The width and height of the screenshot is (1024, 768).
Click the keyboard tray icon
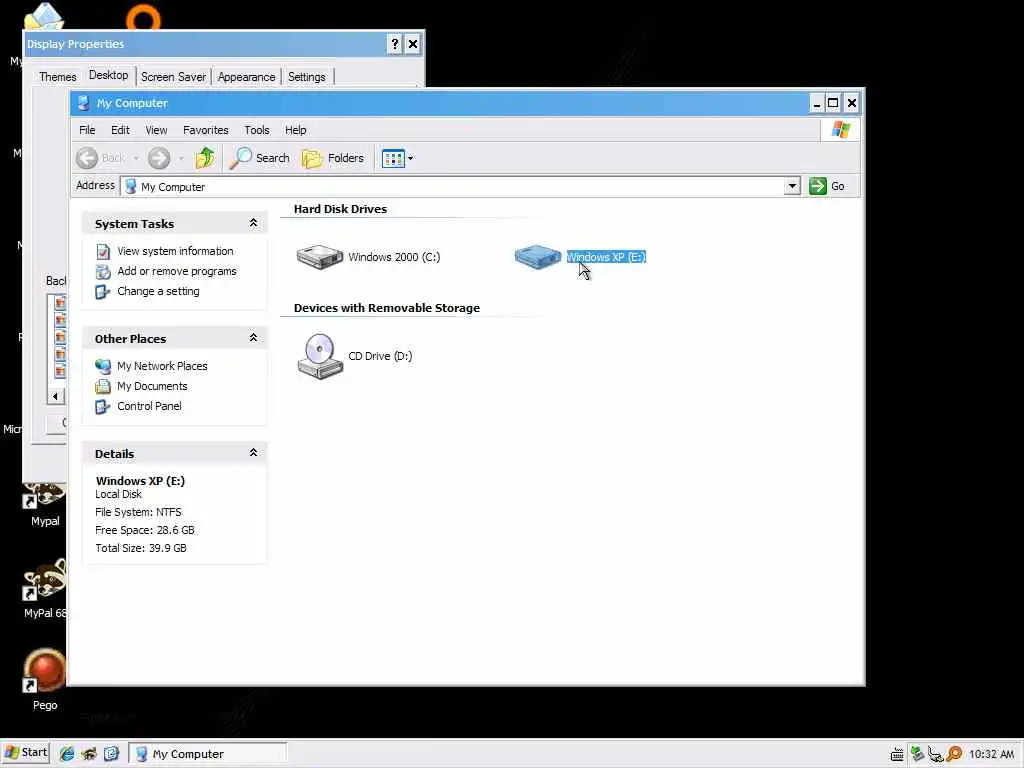[x=897, y=754]
